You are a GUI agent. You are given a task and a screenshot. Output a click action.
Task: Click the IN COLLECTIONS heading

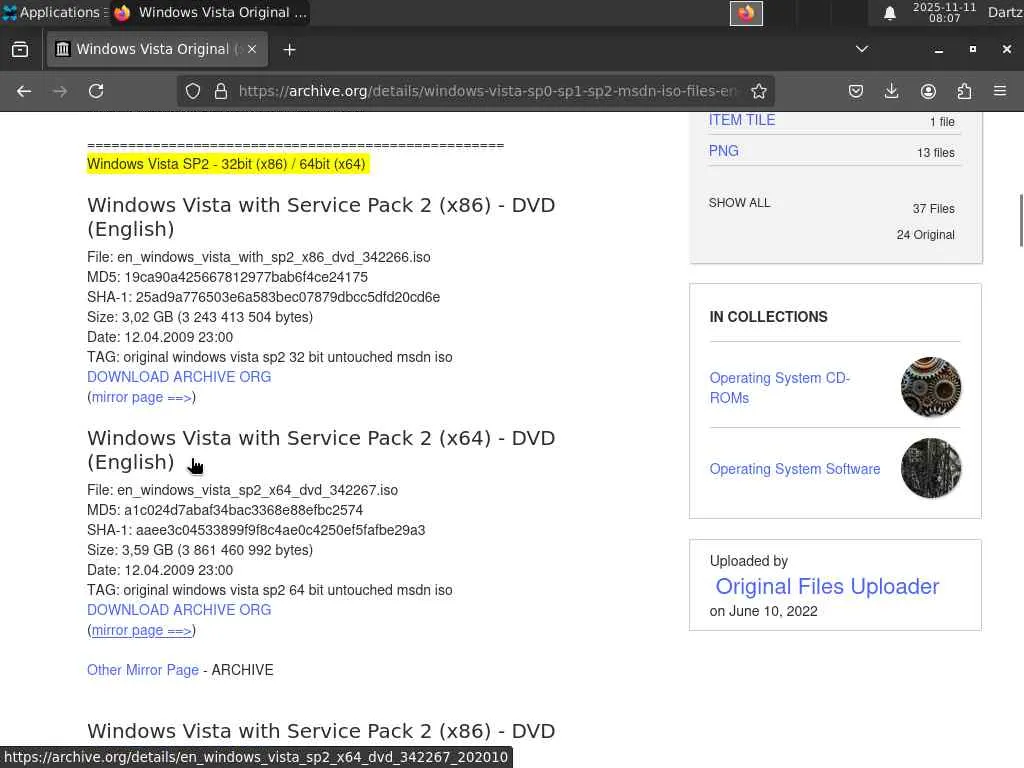click(769, 317)
